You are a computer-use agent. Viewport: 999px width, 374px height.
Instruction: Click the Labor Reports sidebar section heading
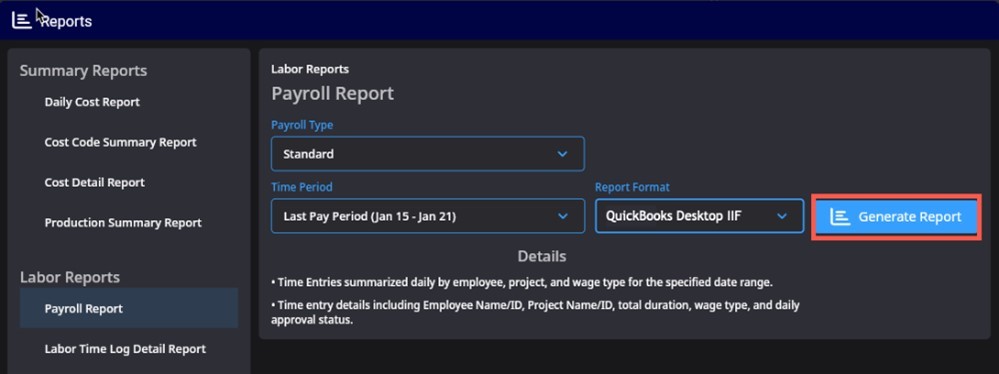click(x=70, y=277)
